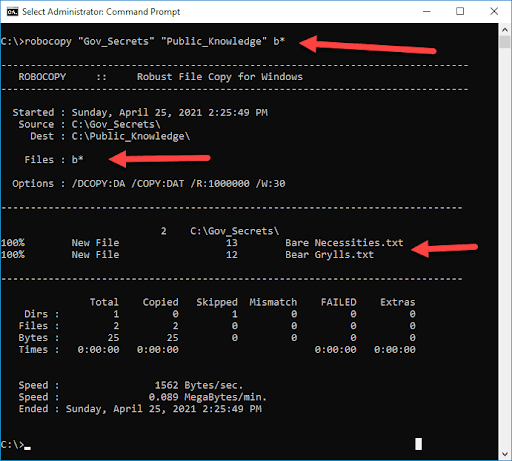The width and height of the screenshot is (512, 461).
Task: Click the Started date and time line
Action: [x=140, y=112]
